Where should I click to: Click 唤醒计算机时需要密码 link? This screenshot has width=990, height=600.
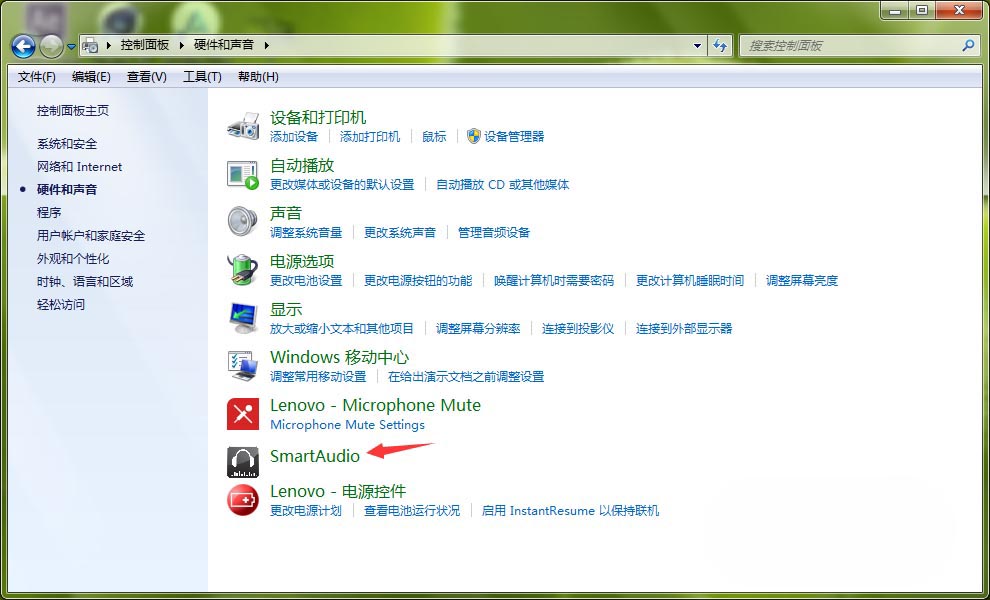554,280
